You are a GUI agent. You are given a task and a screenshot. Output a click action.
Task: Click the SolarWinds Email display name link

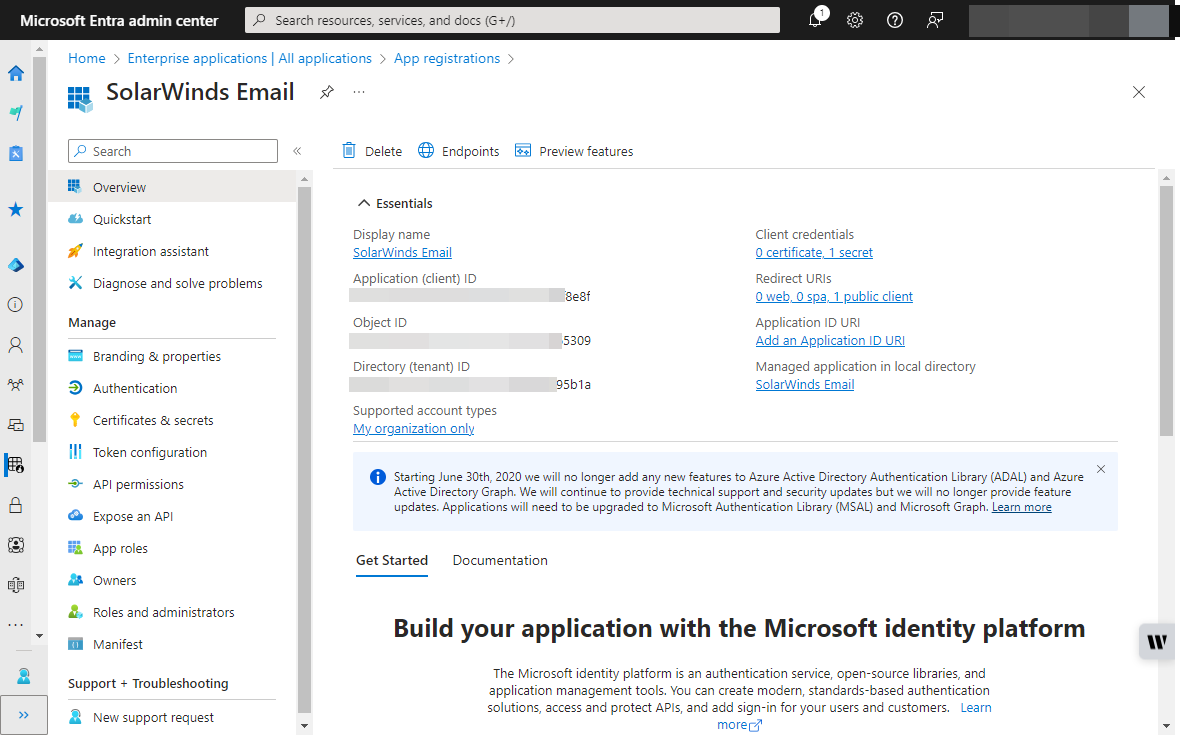[x=402, y=252]
